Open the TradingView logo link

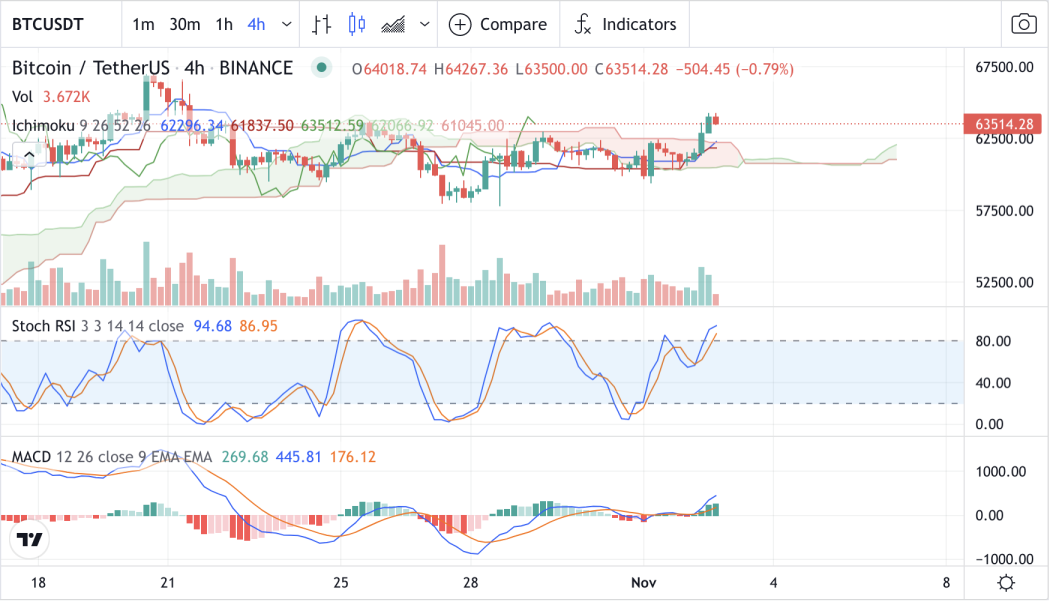29,539
